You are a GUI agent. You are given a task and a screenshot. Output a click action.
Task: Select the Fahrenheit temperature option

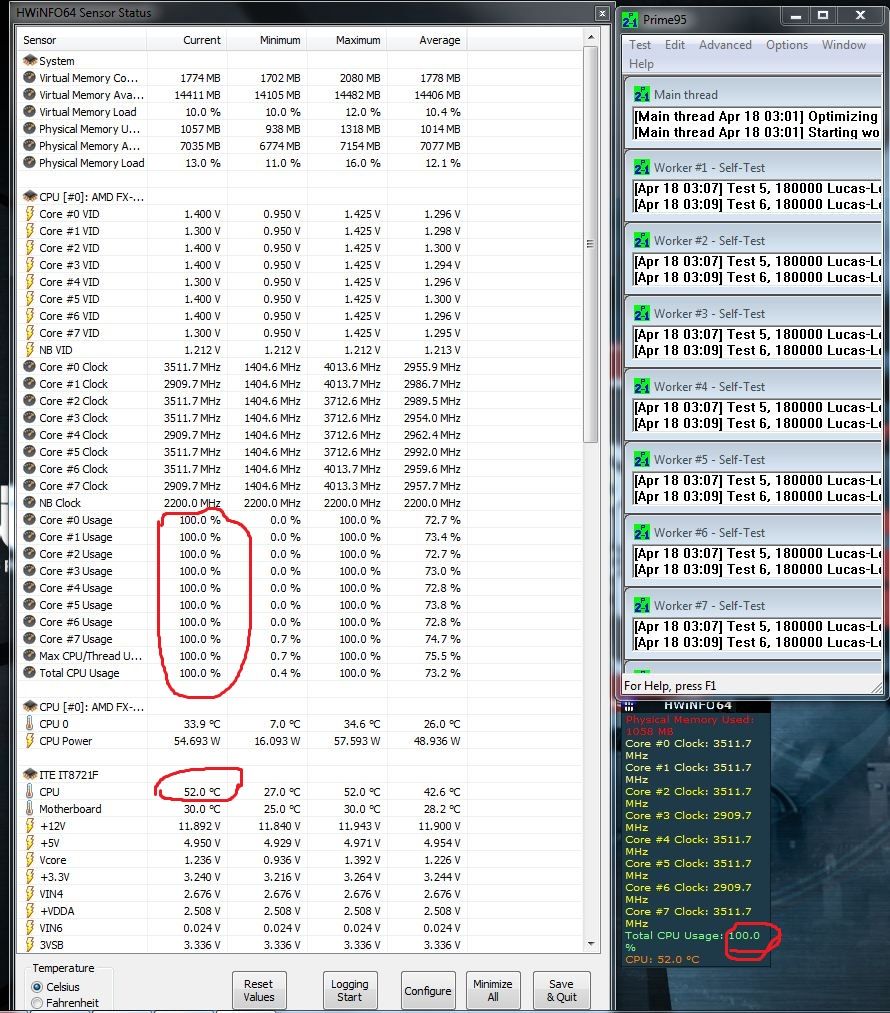[x=38, y=1003]
